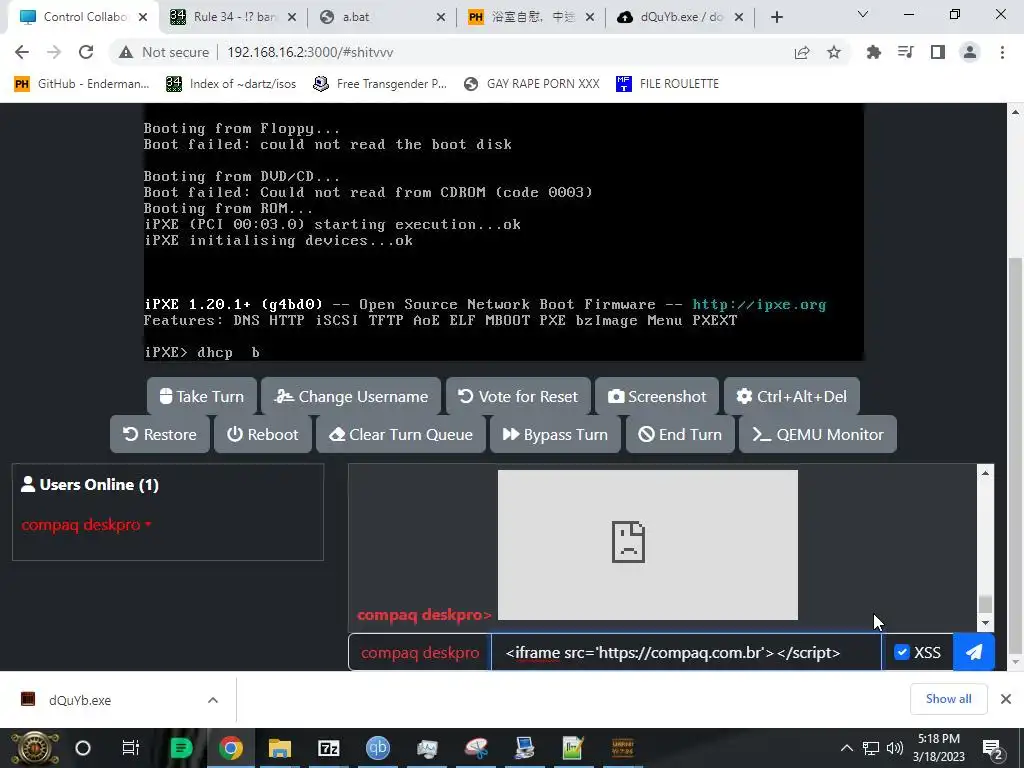Open the Chrome profile avatar
1024x768 pixels.
[x=970, y=52]
